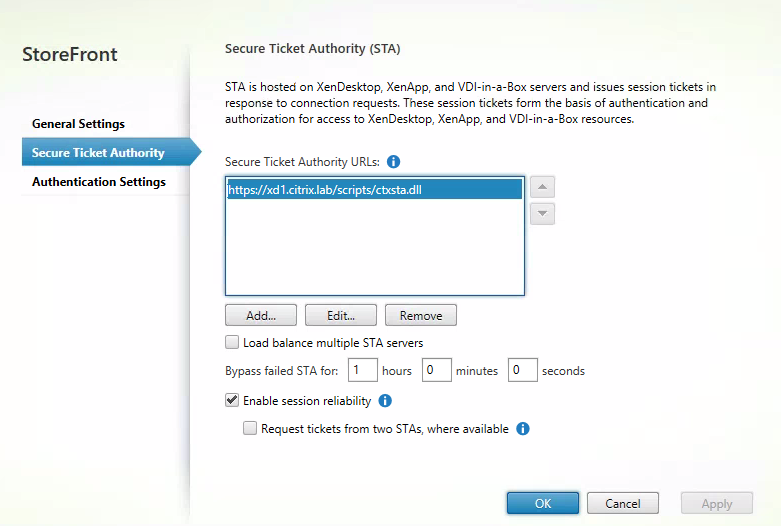This screenshot has width=781, height=526.
Task: Cancel the dialog
Action: coord(622,503)
